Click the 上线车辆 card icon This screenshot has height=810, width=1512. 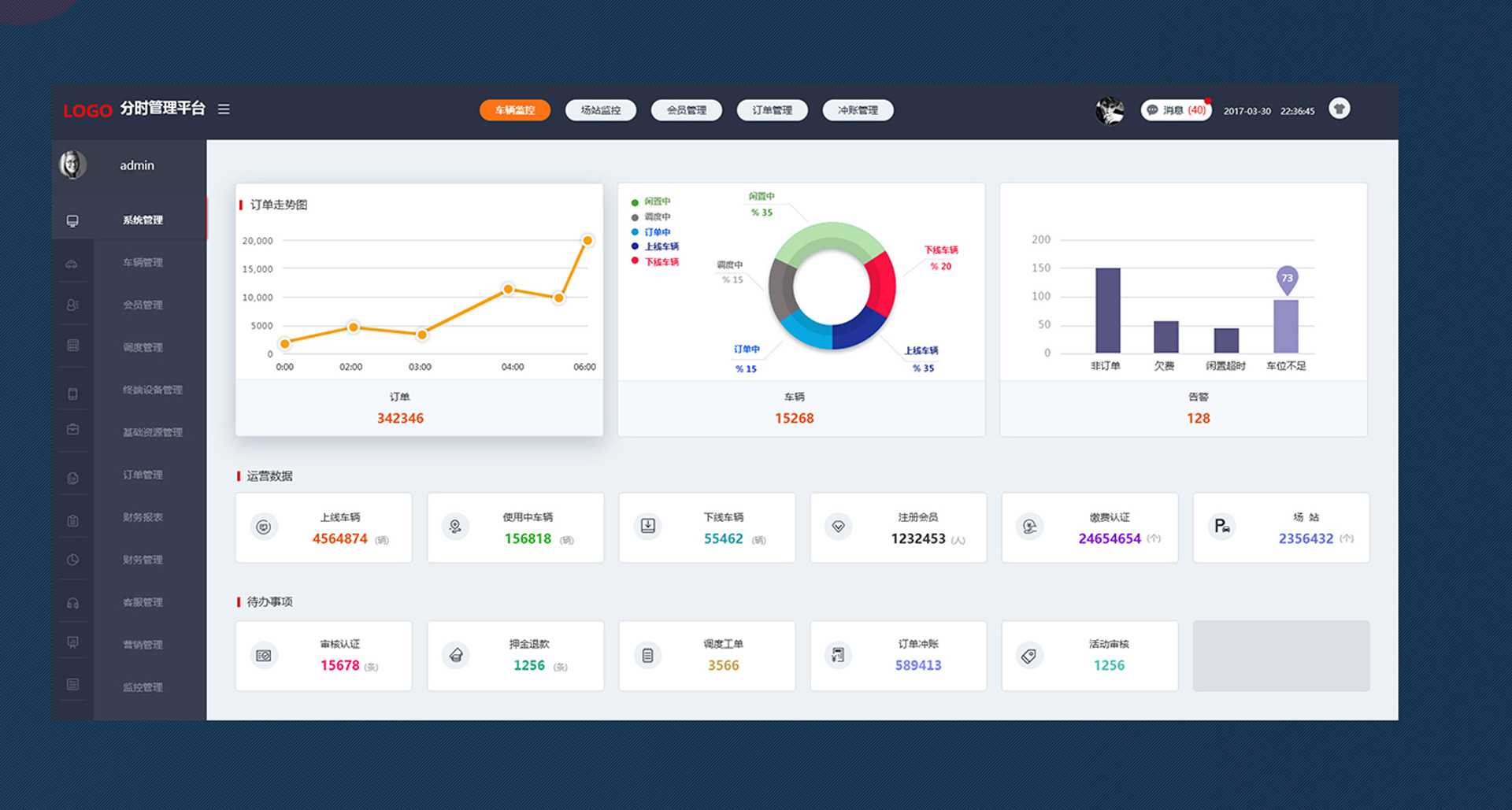point(264,527)
